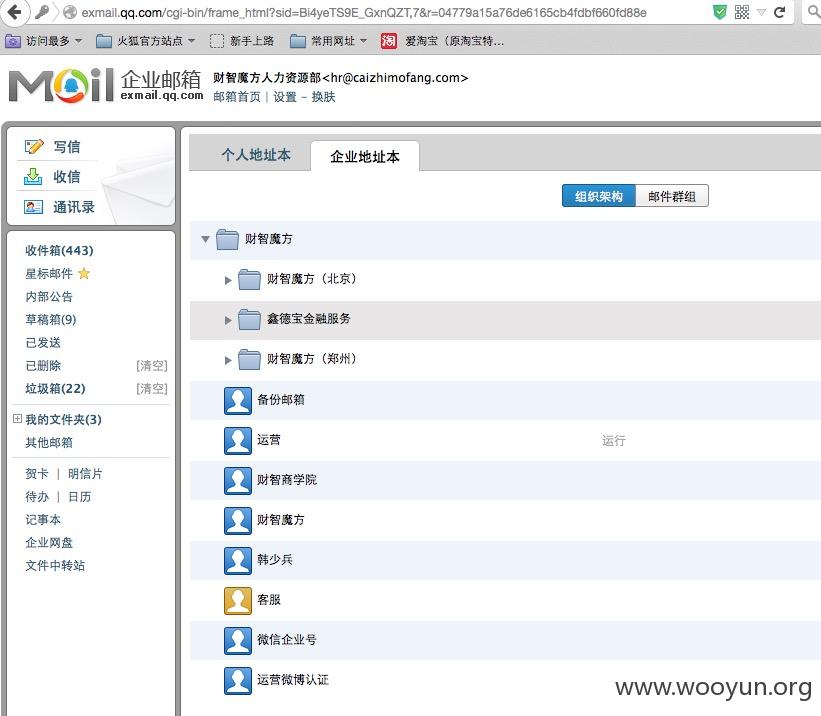Open 贺卡 greeting cards
821x716 pixels.
coord(37,473)
